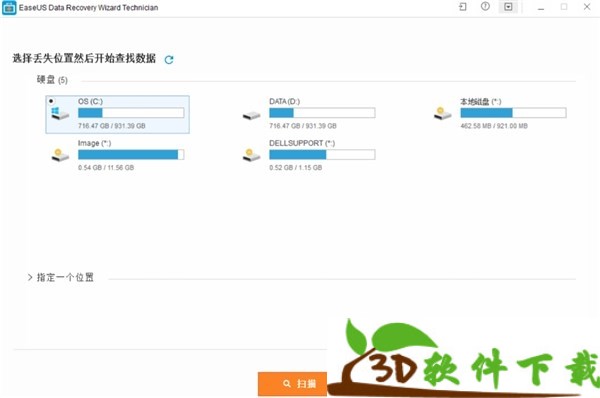The image size is (600, 398).
Task: Open the import/login icon in title bar
Action: (463, 7)
